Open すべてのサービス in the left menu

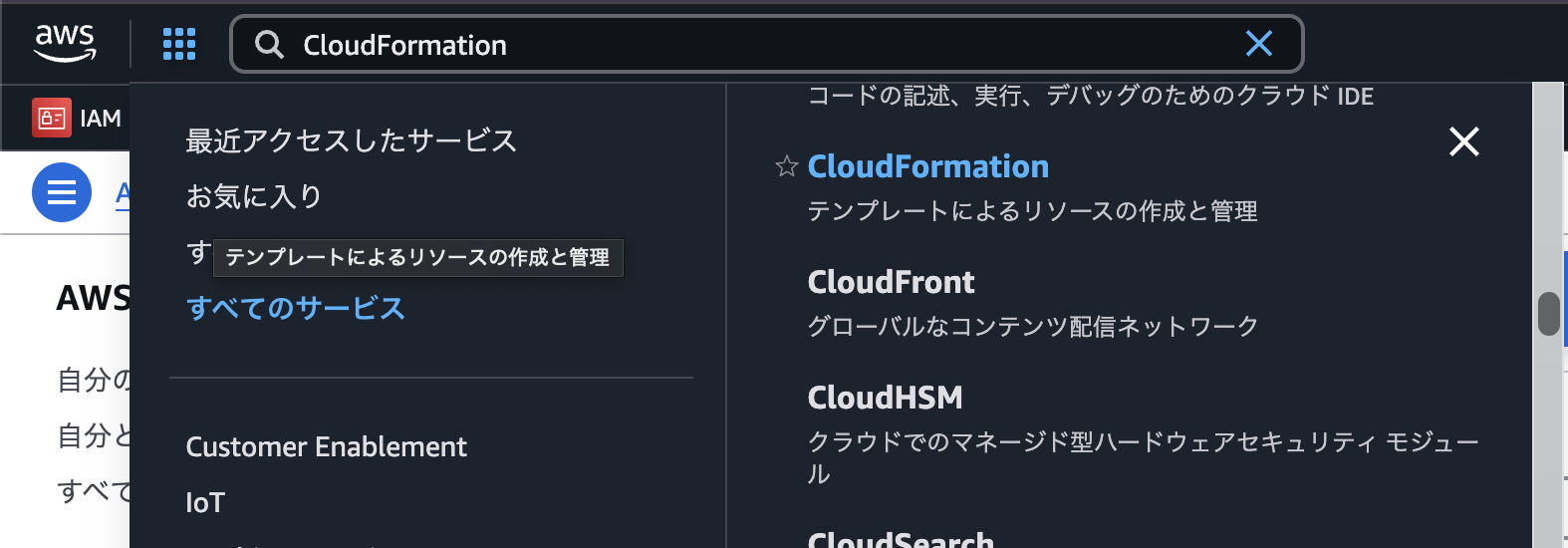tap(296, 308)
